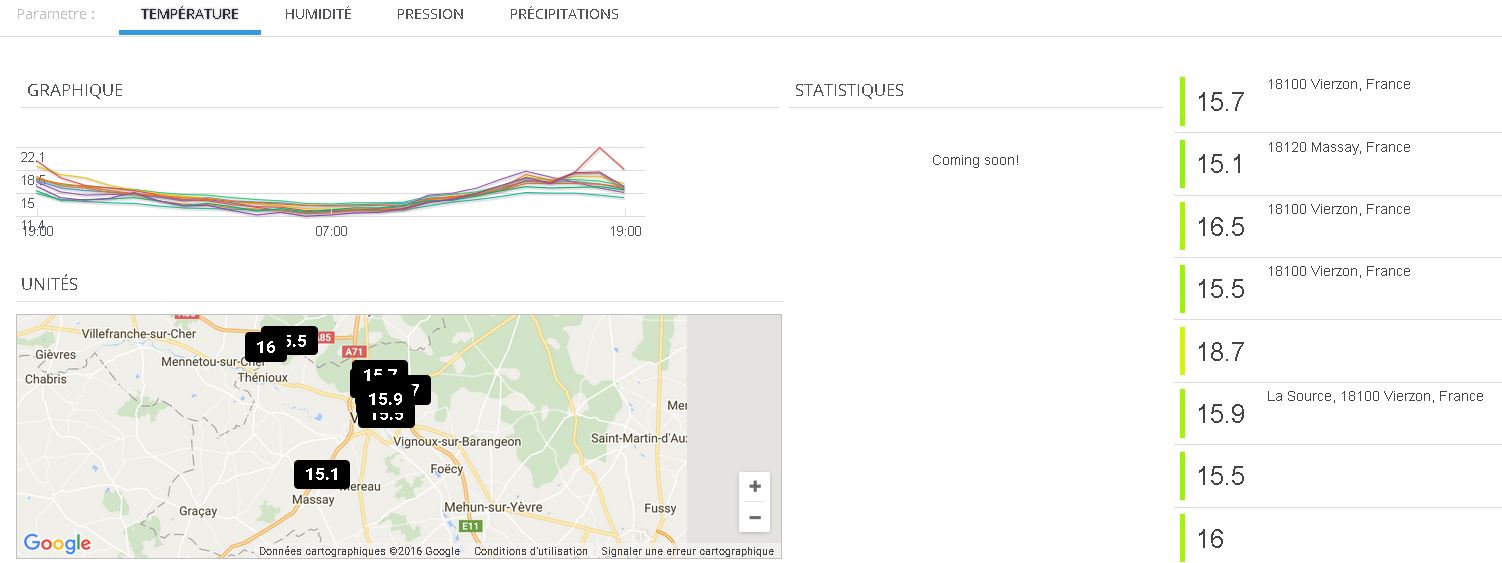Zoom in on the map

(x=754, y=487)
